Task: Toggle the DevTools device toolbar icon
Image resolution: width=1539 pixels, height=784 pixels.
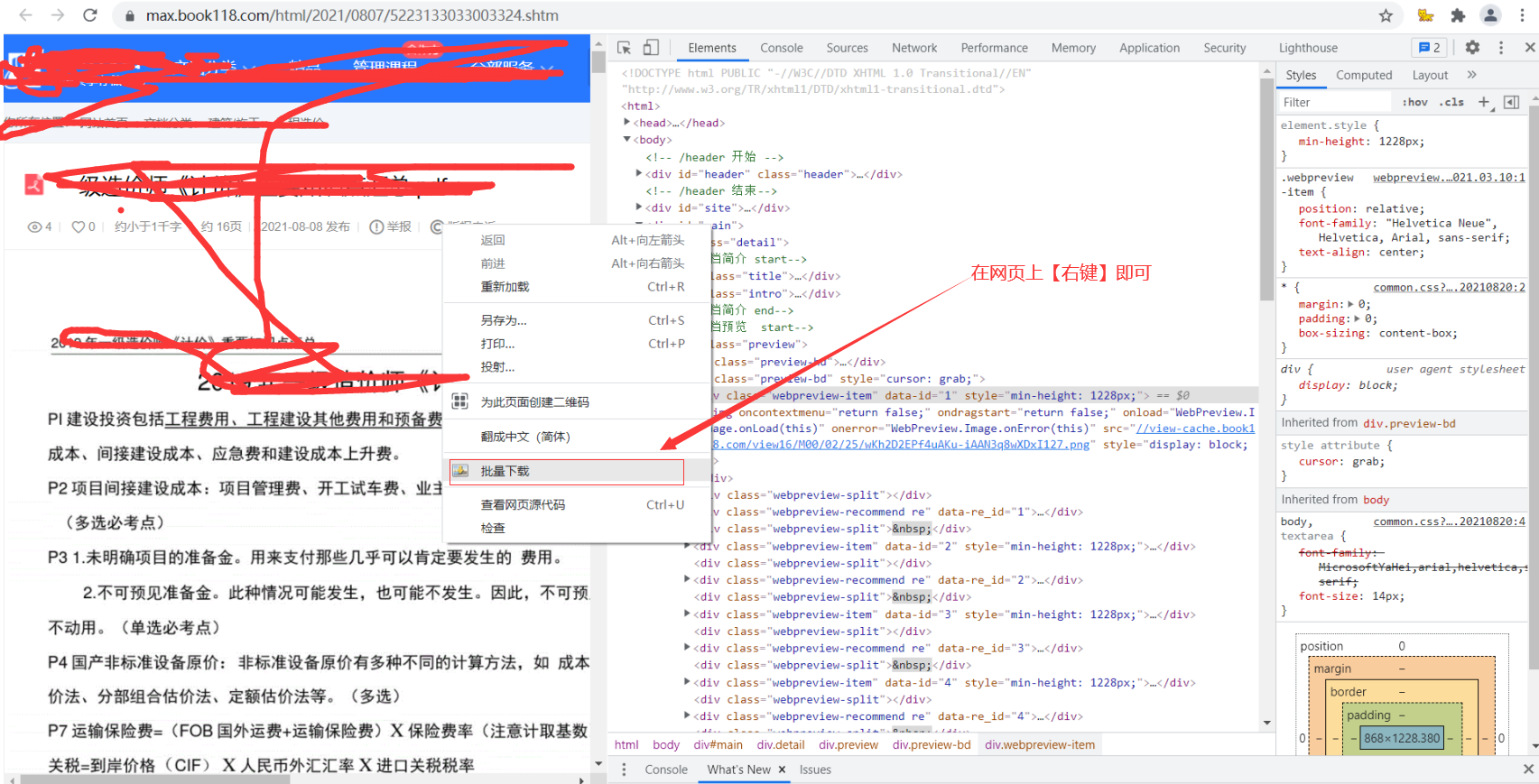Action: coord(651,48)
